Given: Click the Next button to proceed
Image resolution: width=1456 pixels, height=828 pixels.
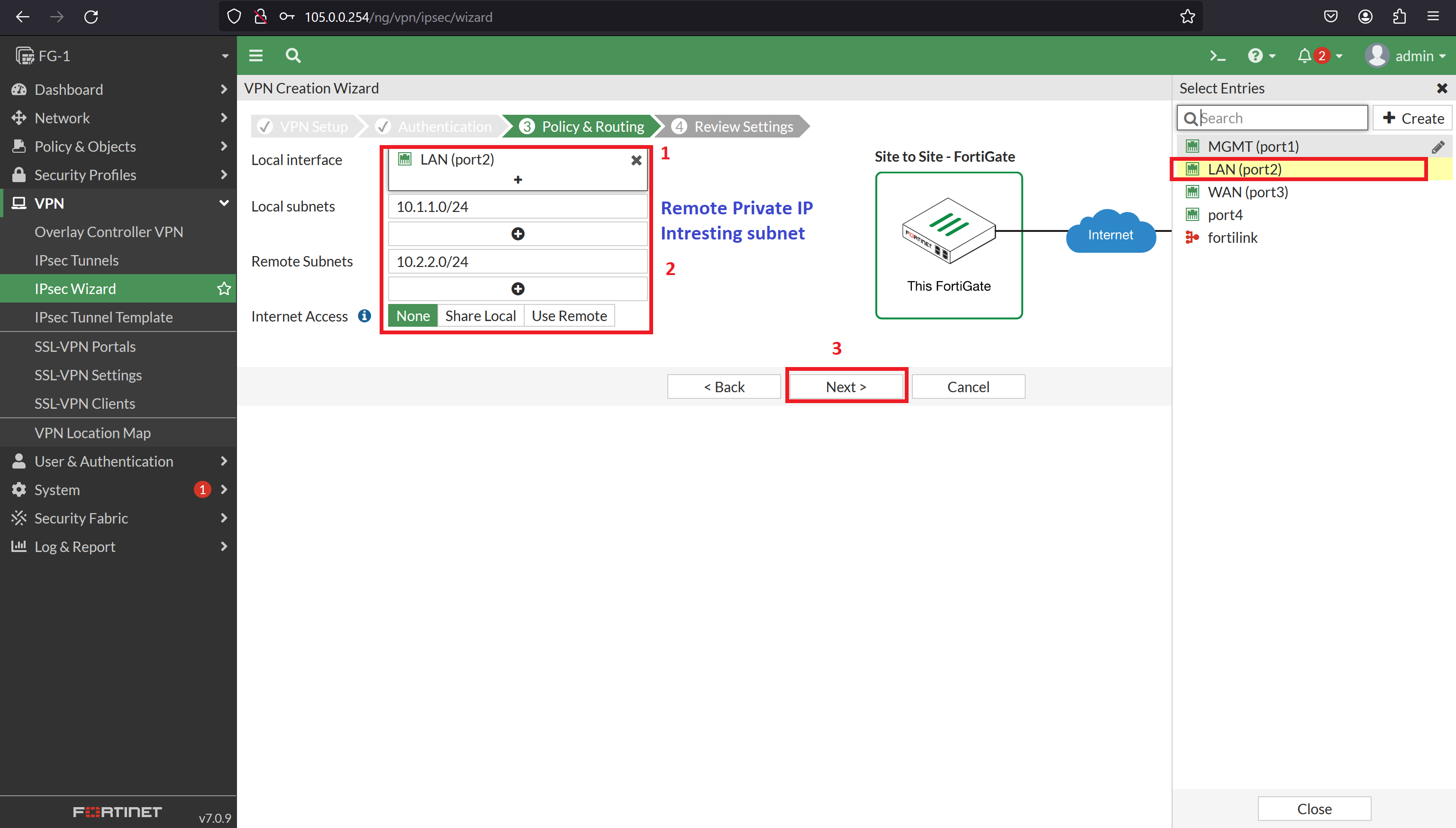Looking at the screenshot, I should pyautogui.click(x=846, y=386).
